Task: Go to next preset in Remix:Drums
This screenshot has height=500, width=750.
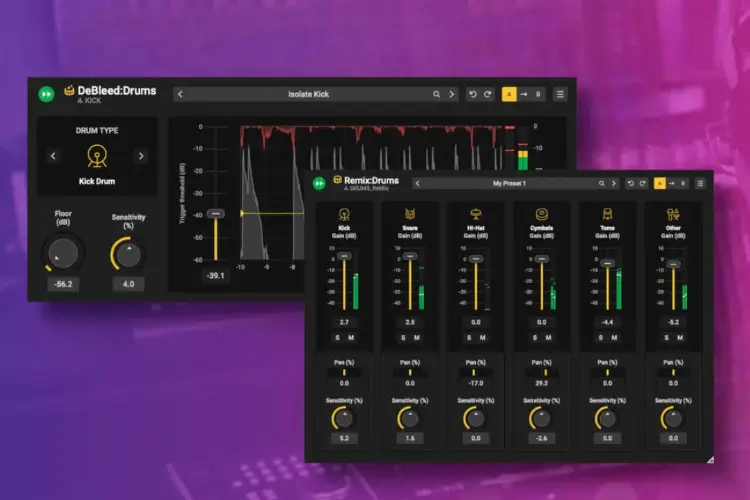Action: 614,183
